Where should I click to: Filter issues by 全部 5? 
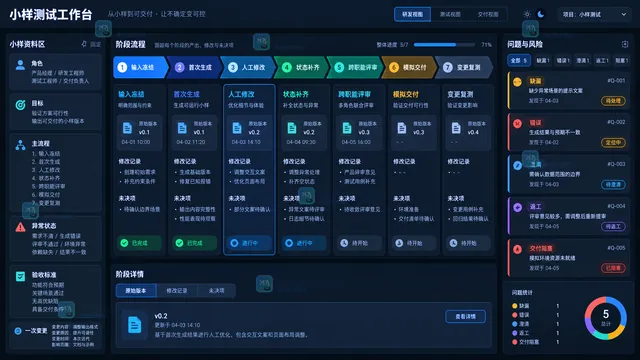tap(519, 60)
